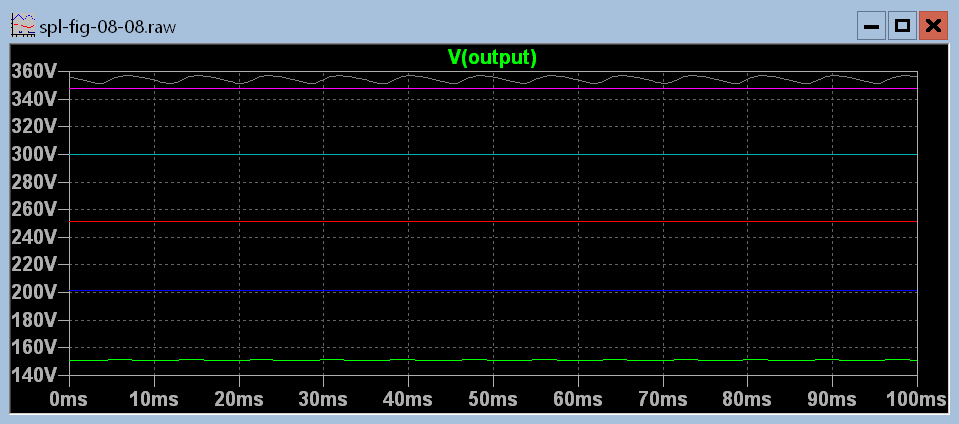Click the 260V vertical axis label

(35, 210)
